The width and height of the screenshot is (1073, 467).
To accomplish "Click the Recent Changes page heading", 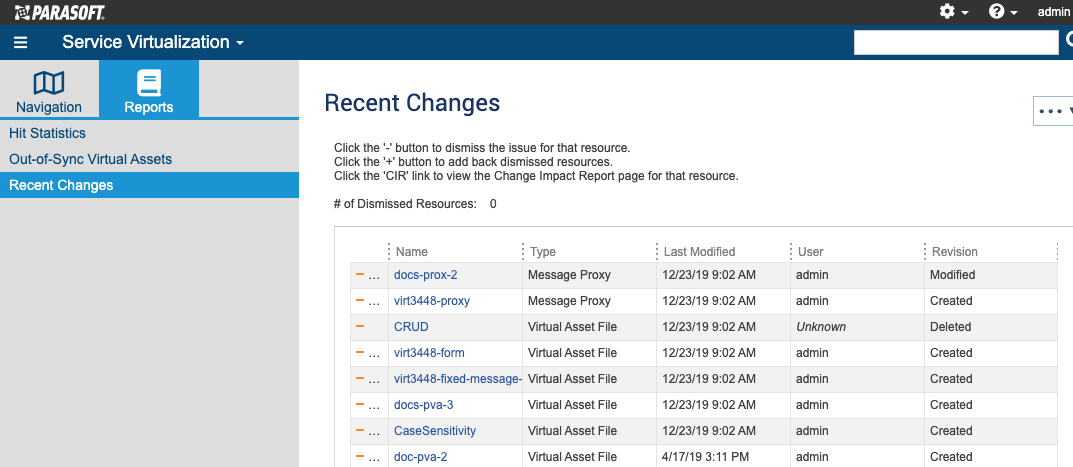I will click(412, 103).
